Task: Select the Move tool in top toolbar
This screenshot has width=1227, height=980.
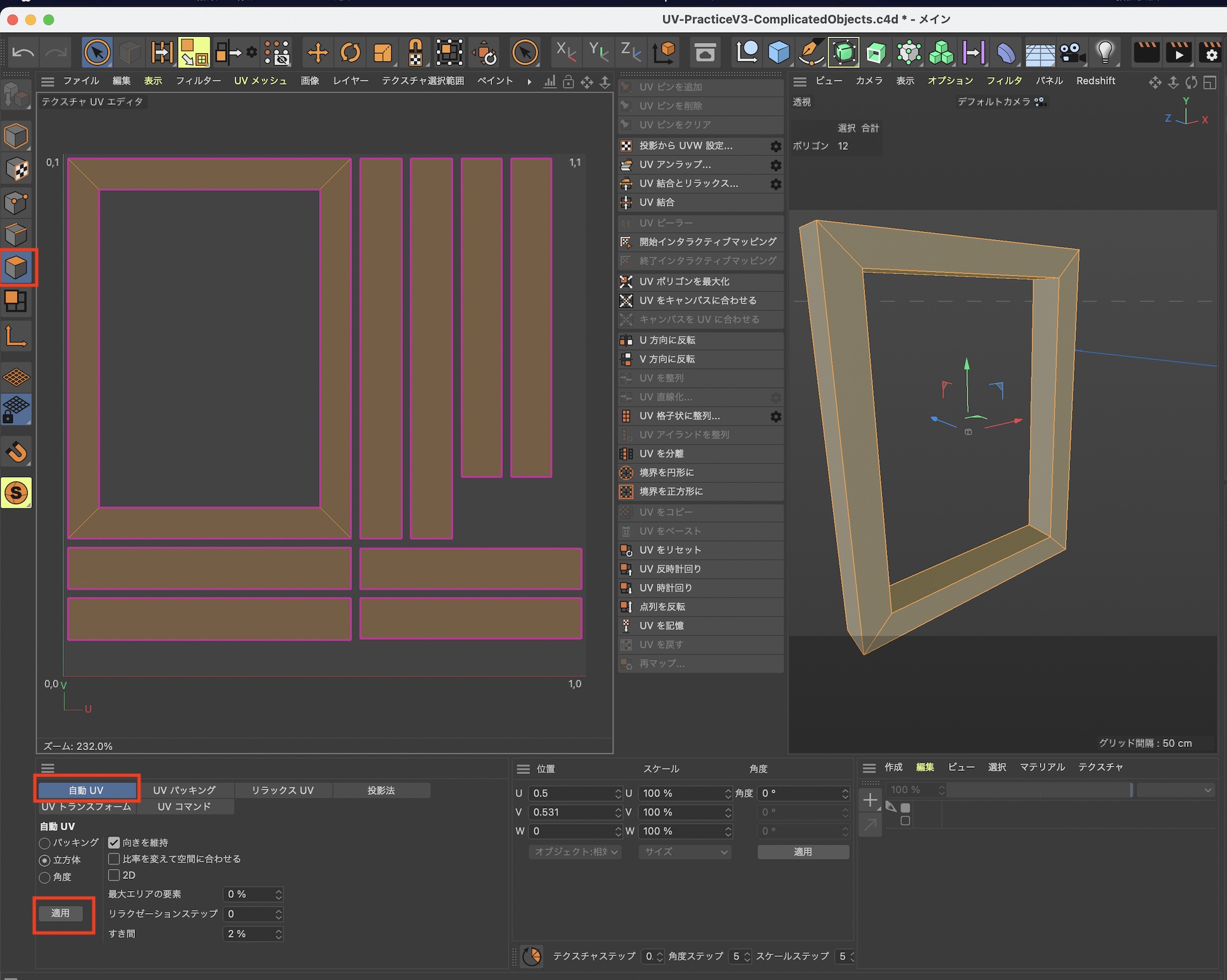Action: (x=317, y=53)
